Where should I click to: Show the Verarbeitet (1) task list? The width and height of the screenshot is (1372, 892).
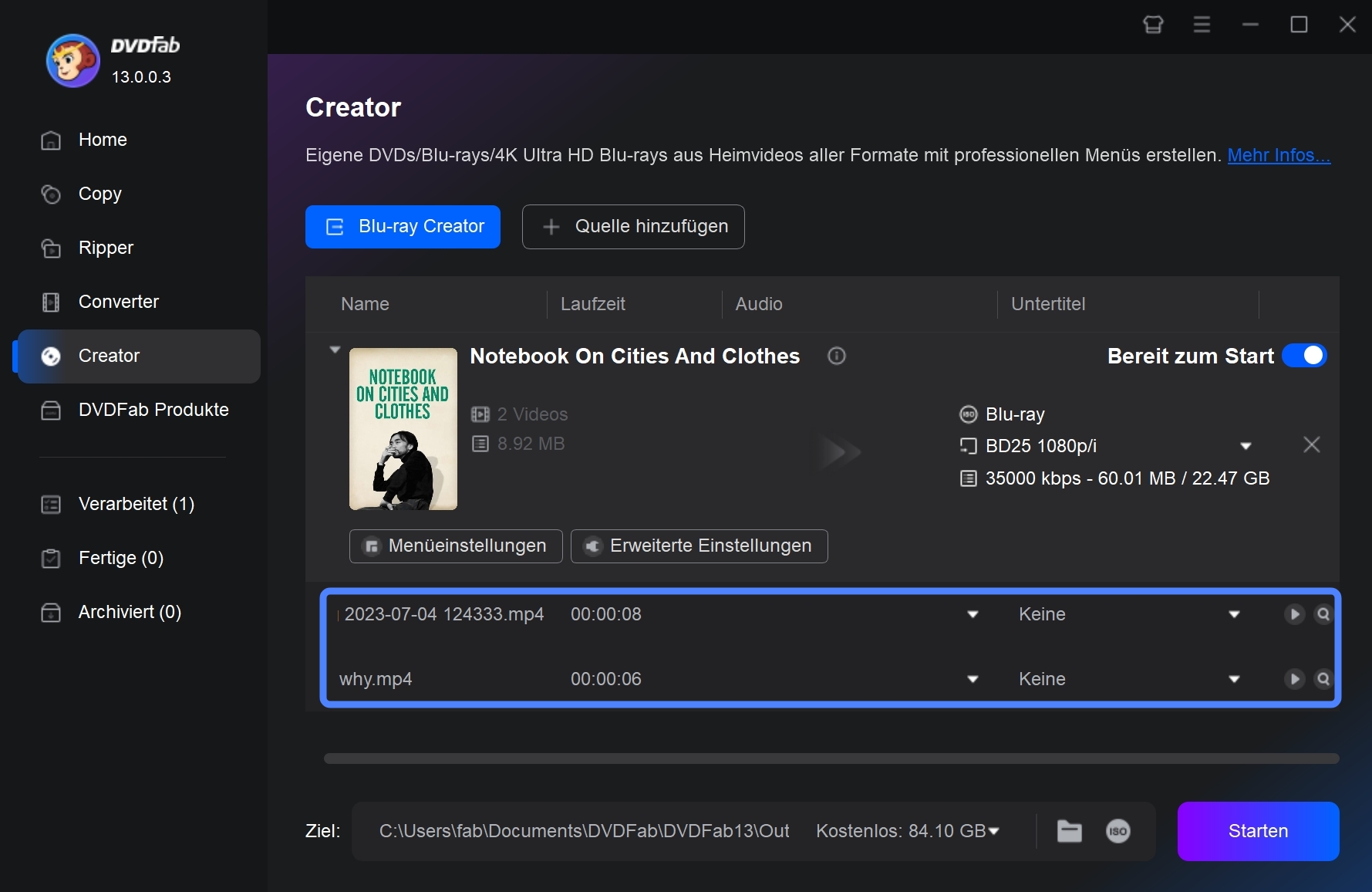(138, 504)
